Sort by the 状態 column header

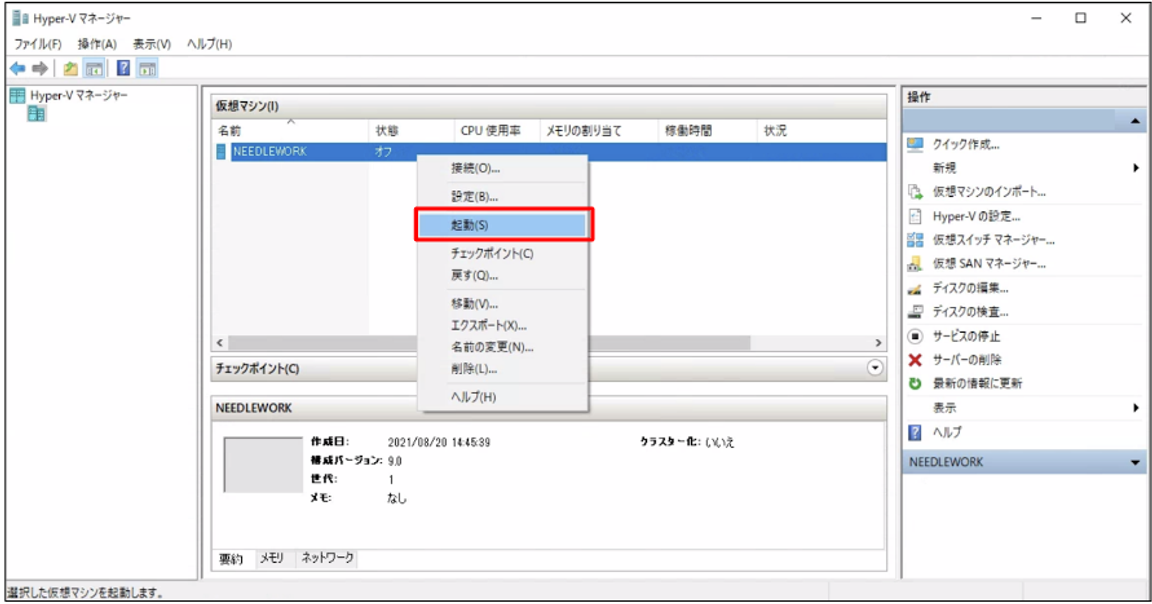point(411,131)
